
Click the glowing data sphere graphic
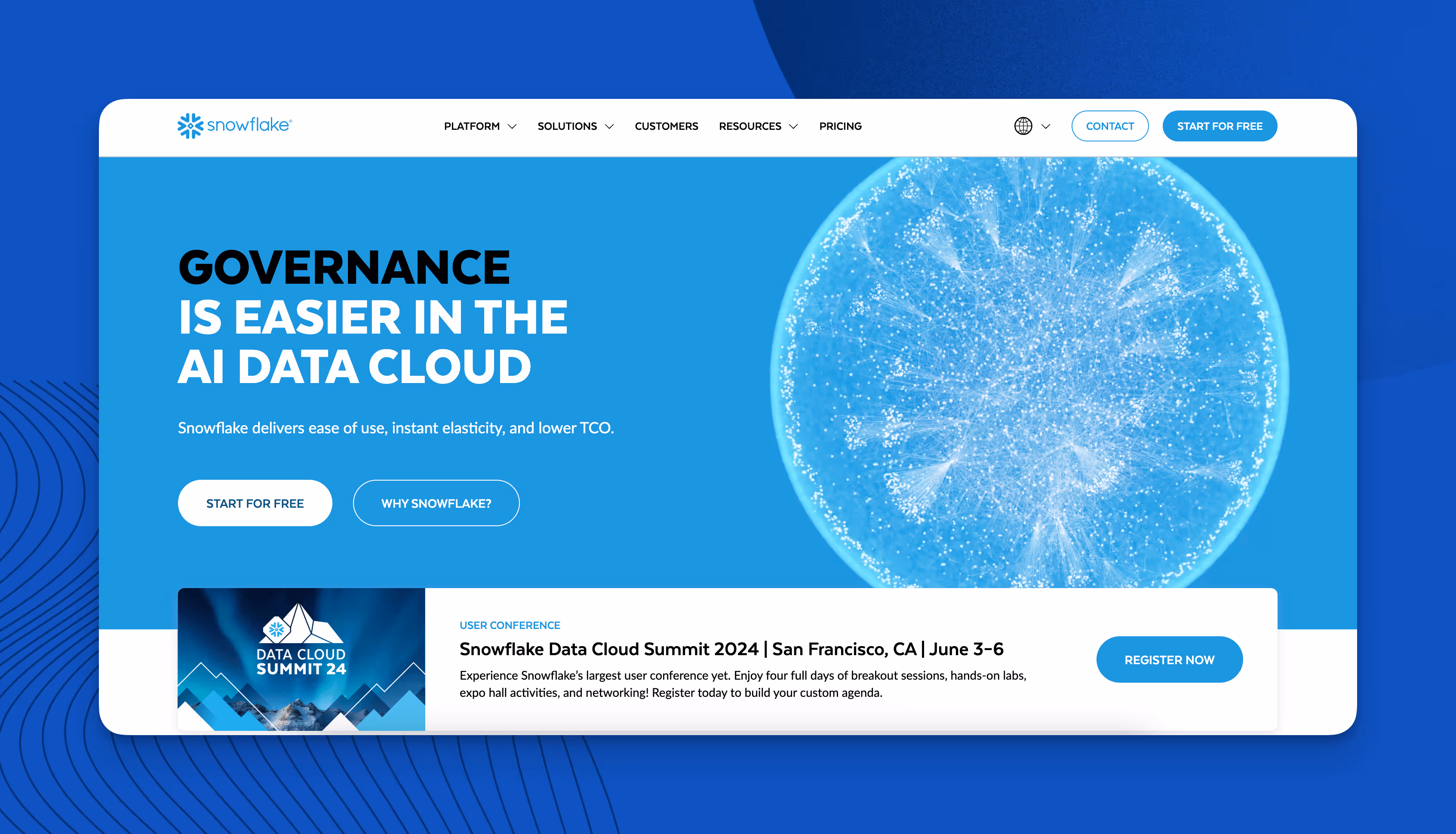click(1029, 372)
